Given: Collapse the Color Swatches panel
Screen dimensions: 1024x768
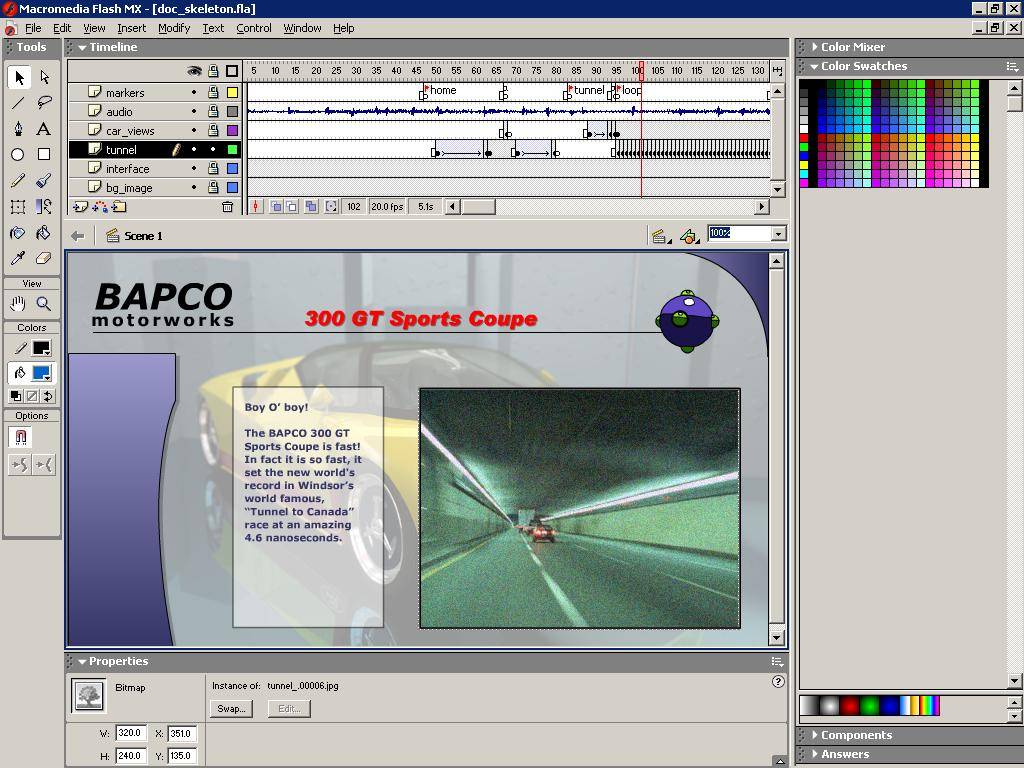Looking at the screenshot, I should coord(814,66).
